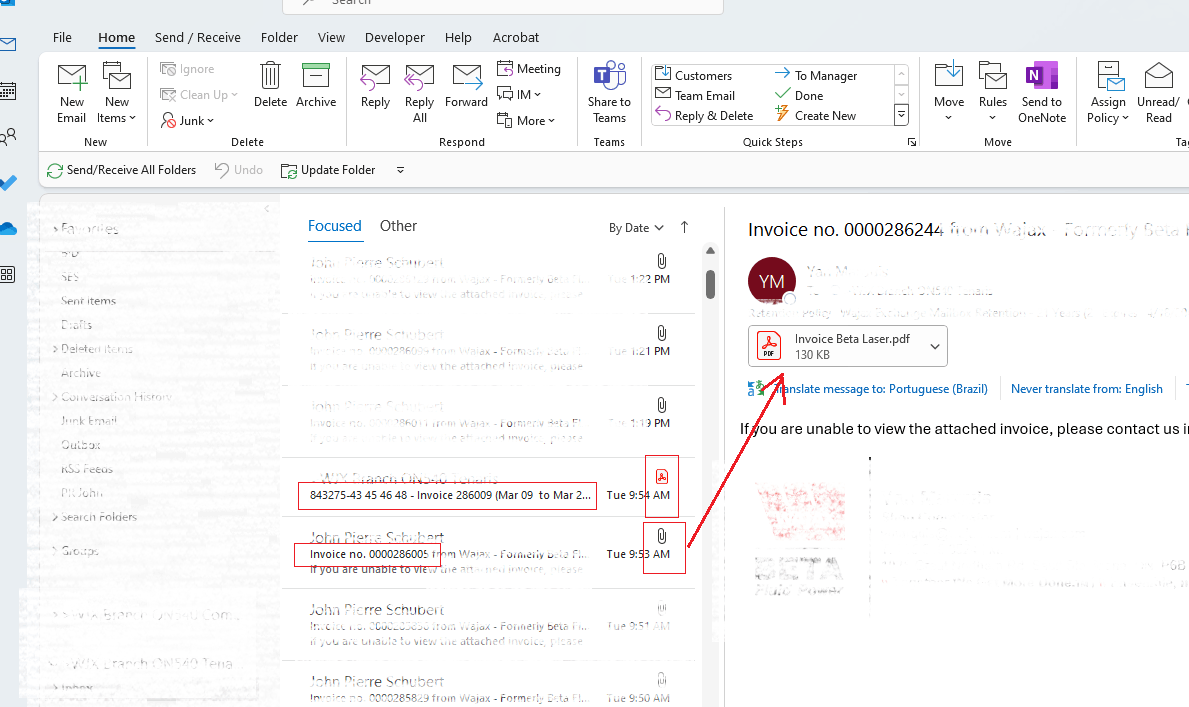The height and width of the screenshot is (707, 1189).
Task: Reply to the sender
Action: pyautogui.click(x=375, y=86)
